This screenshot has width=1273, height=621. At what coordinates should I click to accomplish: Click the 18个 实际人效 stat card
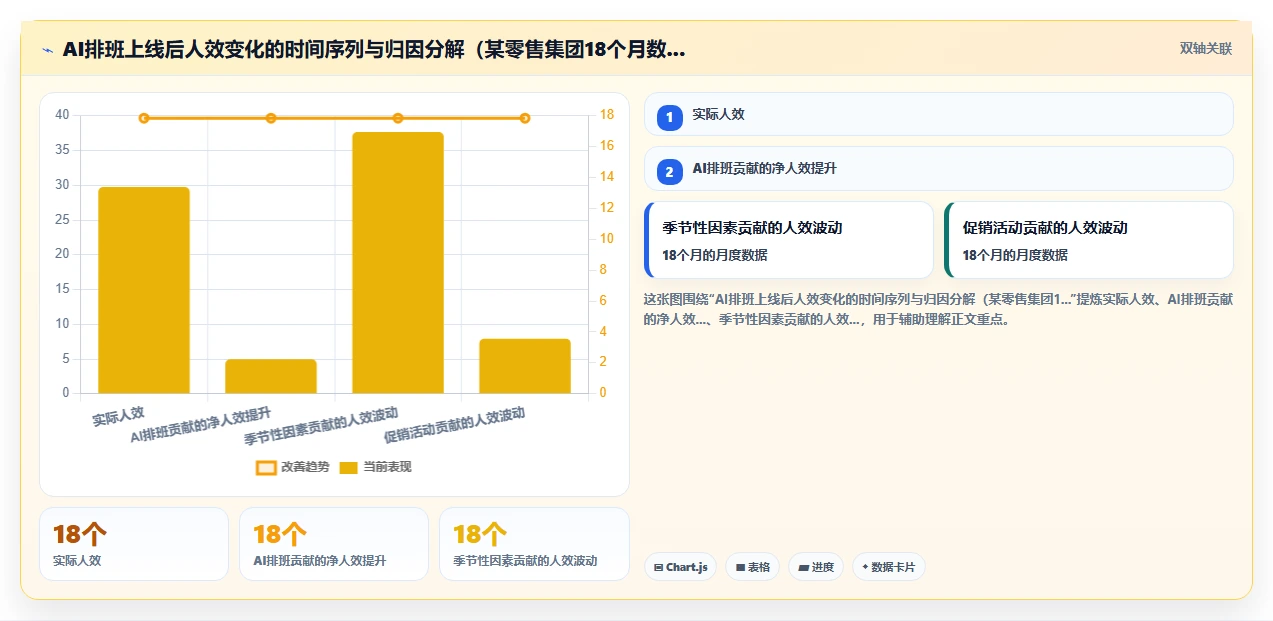coord(134,544)
